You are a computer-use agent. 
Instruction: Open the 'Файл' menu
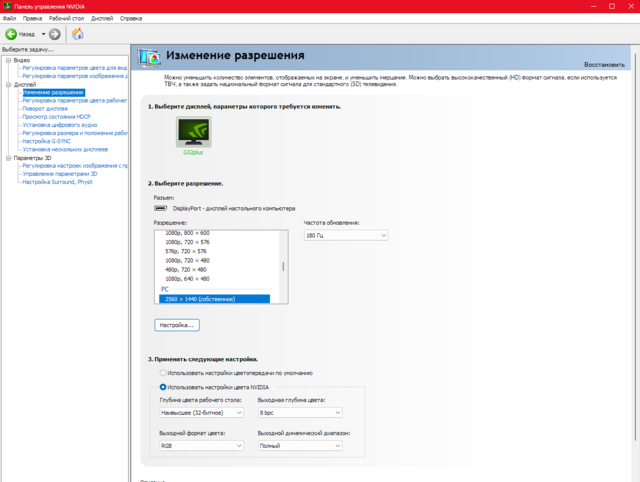pyautogui.click(x=9, y=18)
